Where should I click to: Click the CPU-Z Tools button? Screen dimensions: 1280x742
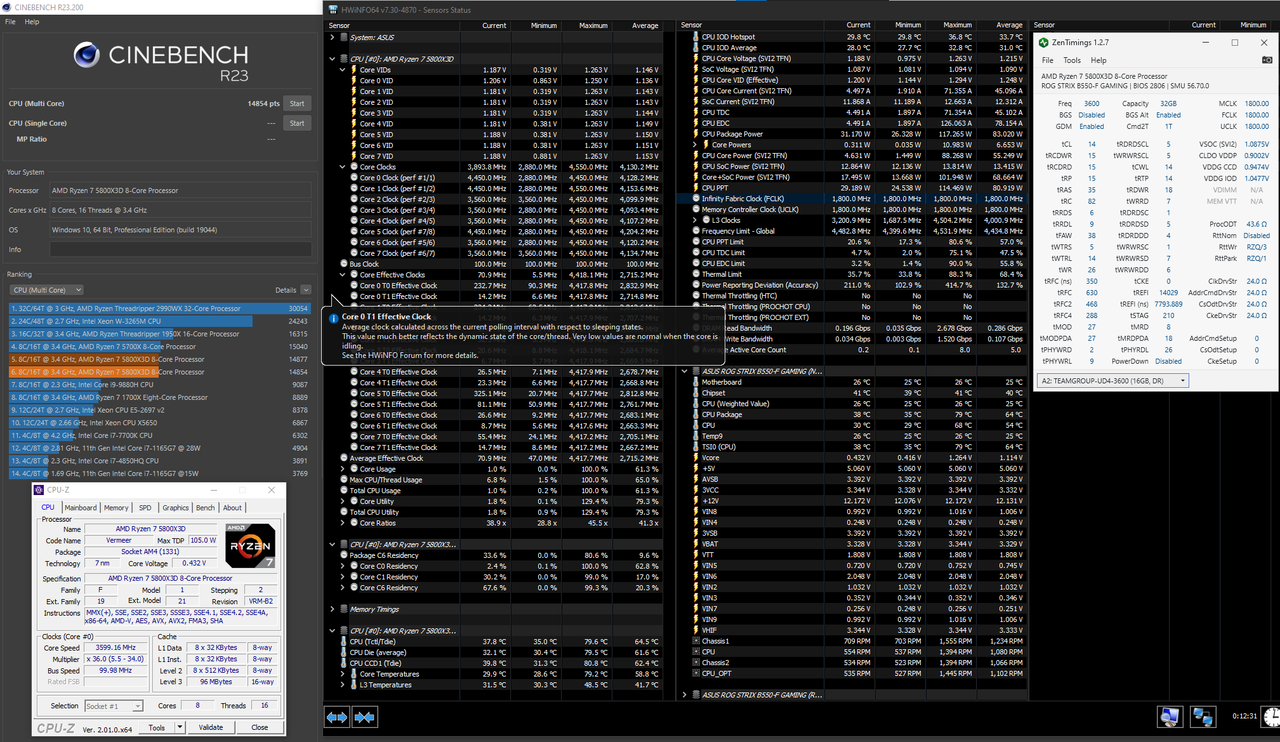[157, 727]
